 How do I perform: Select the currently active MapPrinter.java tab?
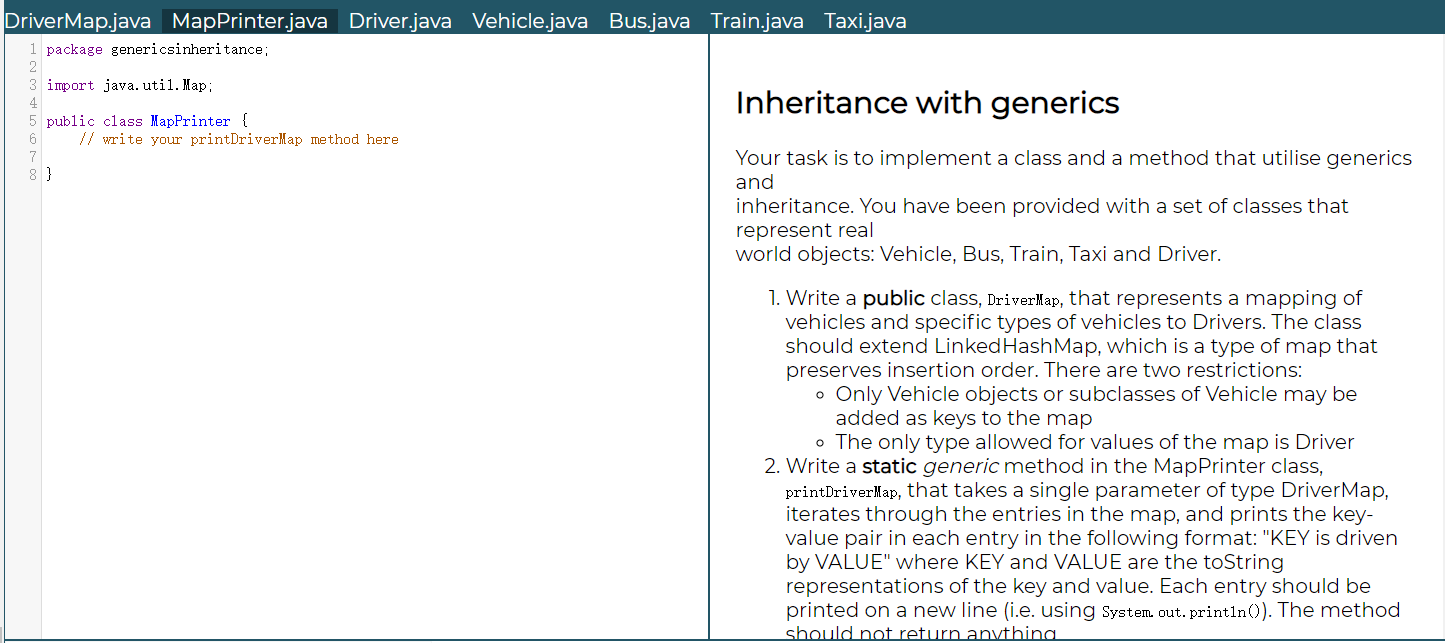coord(248,18)
